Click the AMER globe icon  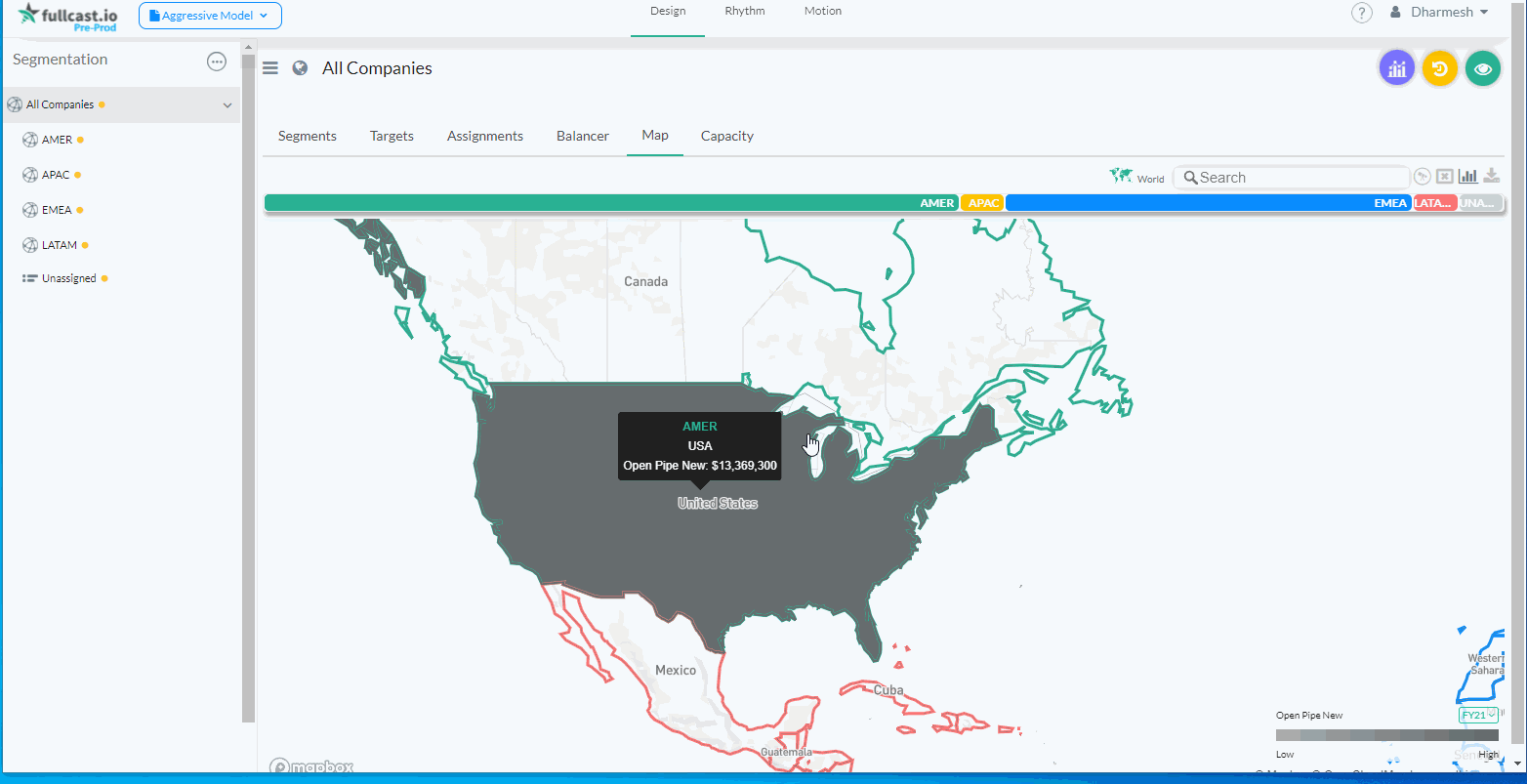[x=29, y=140]
